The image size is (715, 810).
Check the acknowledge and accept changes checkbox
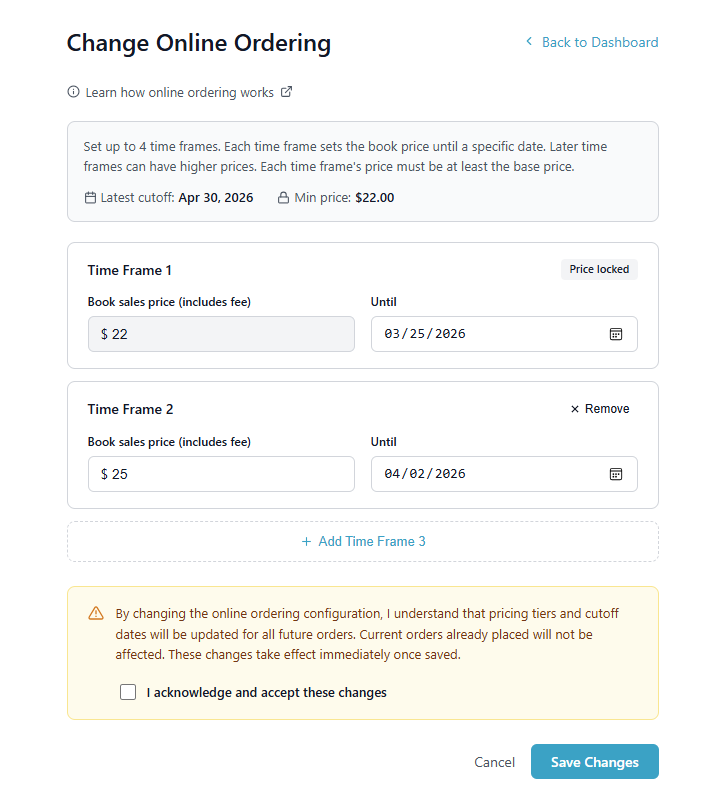click(x=128, y=692)
